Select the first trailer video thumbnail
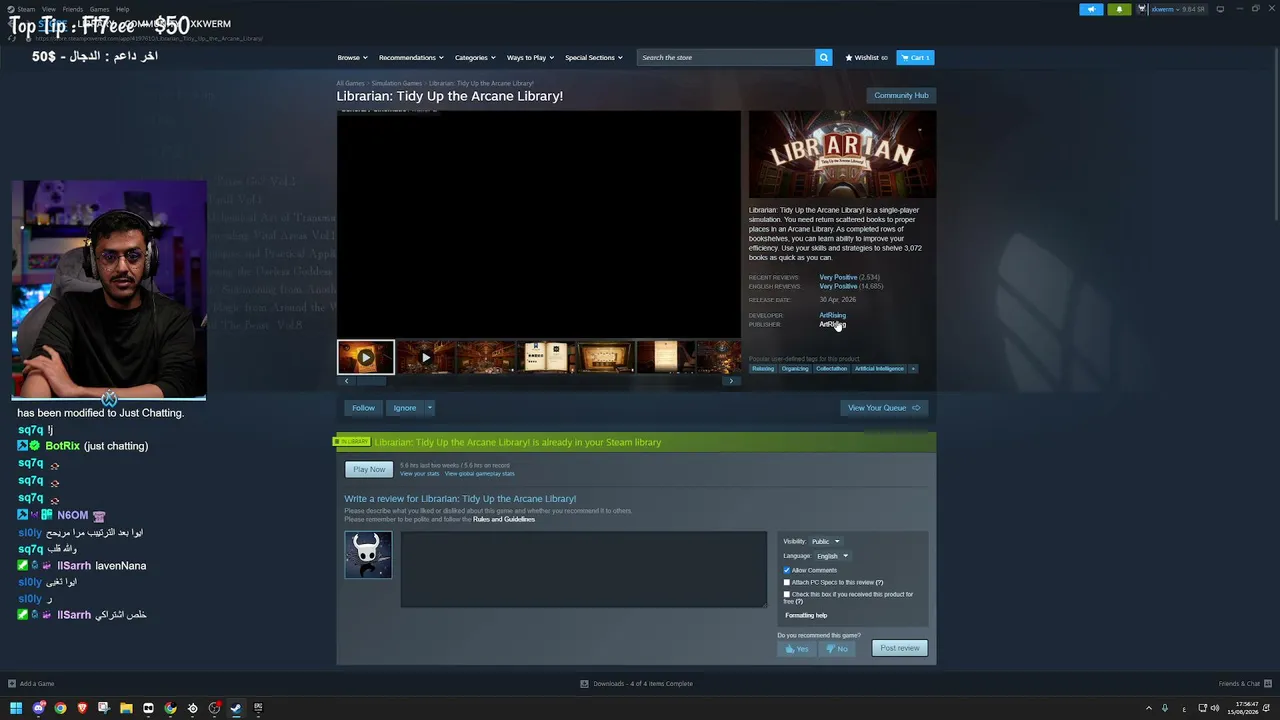 click(x=365, y=357)
